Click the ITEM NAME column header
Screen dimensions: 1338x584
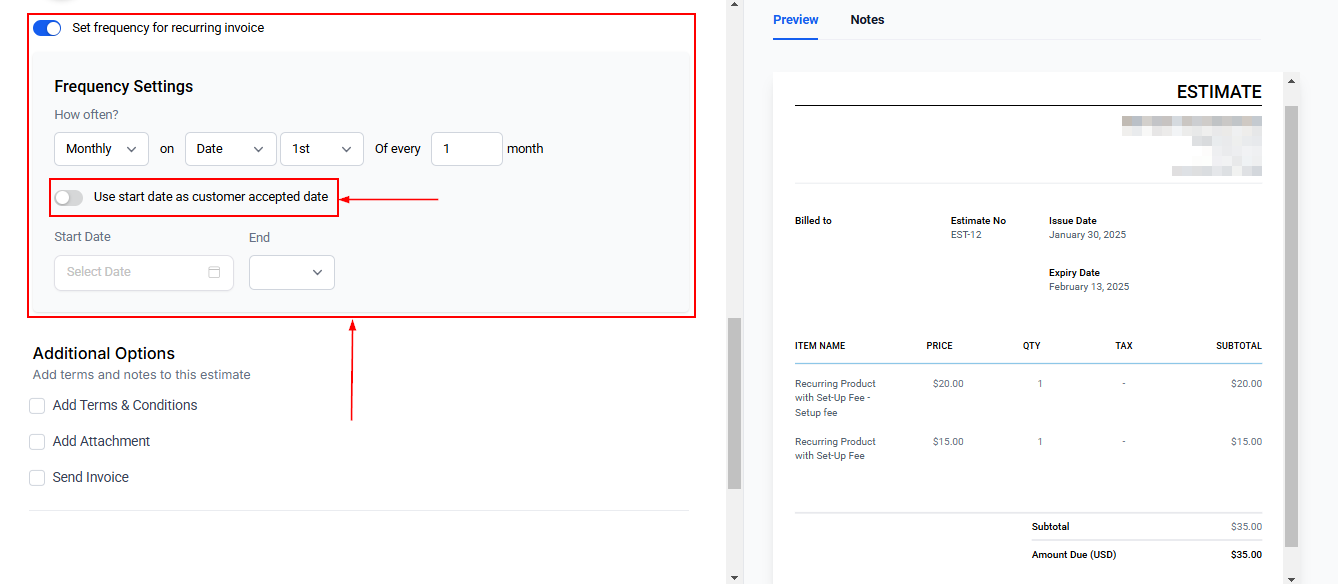tap(820, 346)
